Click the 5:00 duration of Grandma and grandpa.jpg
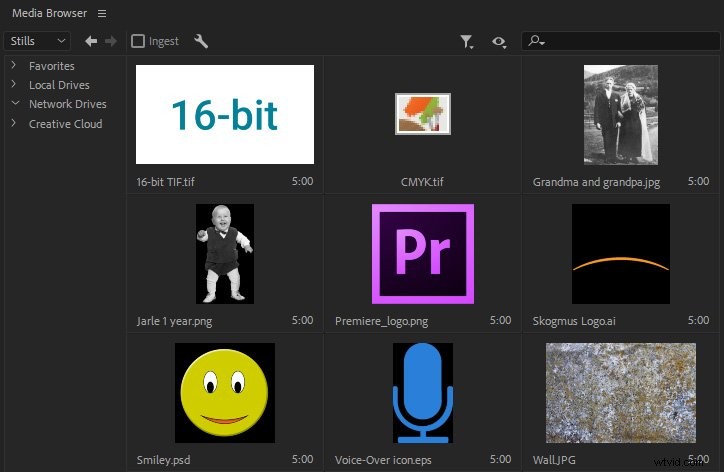724x472 pixels. click(698, 181)
